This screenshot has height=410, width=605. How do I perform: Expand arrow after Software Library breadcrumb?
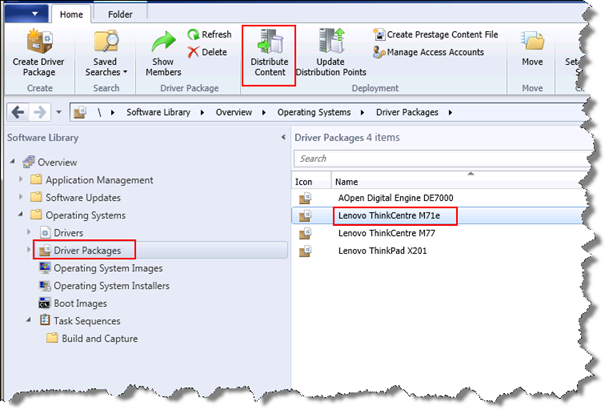[x=202, y=113]
